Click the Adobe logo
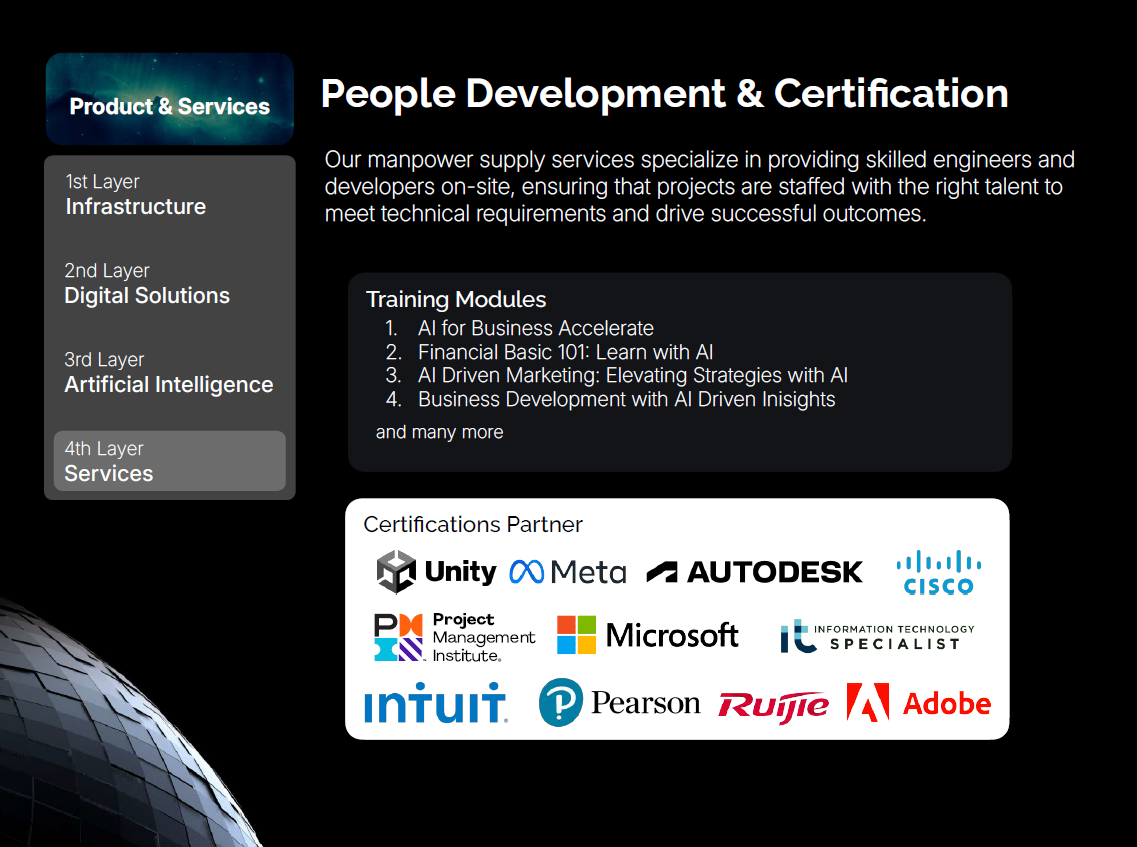 pyautogui.click(x=919, y=703)
